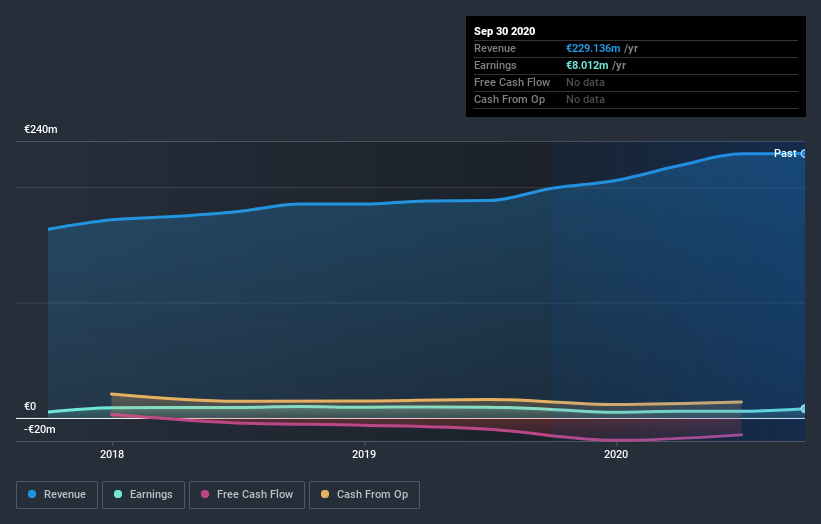The image size is (821, 524).
Task: Click No data next to Cash From Op
Action: 585,99
